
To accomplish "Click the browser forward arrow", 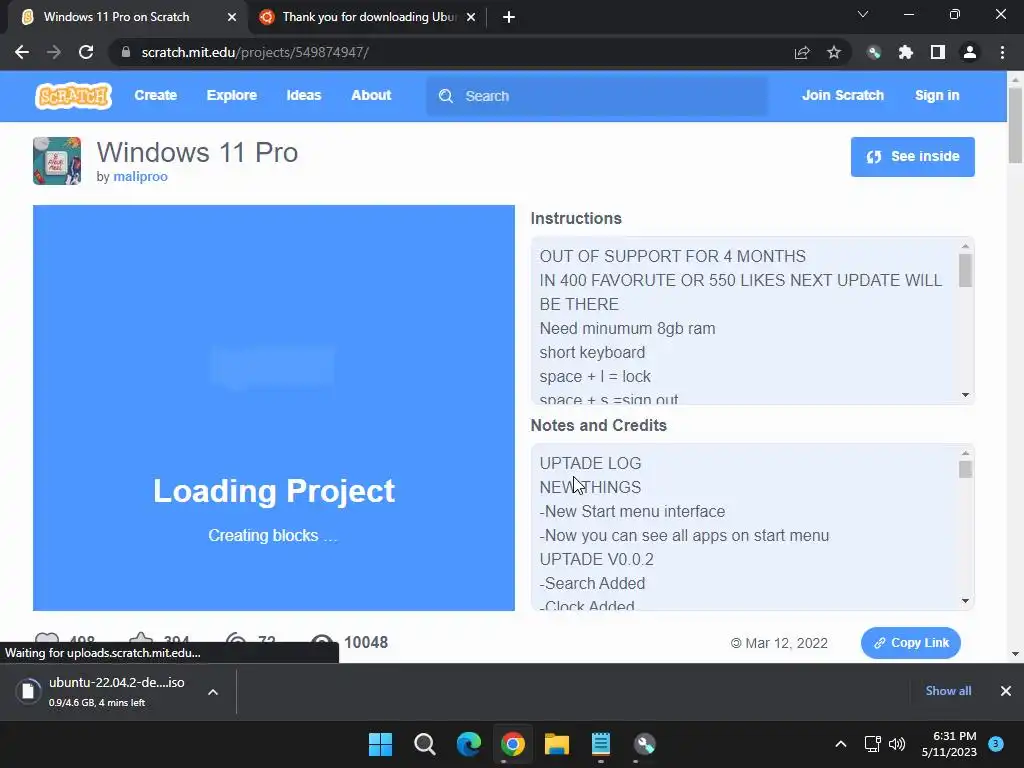I will pyautogui.click(x=54, y=52).
